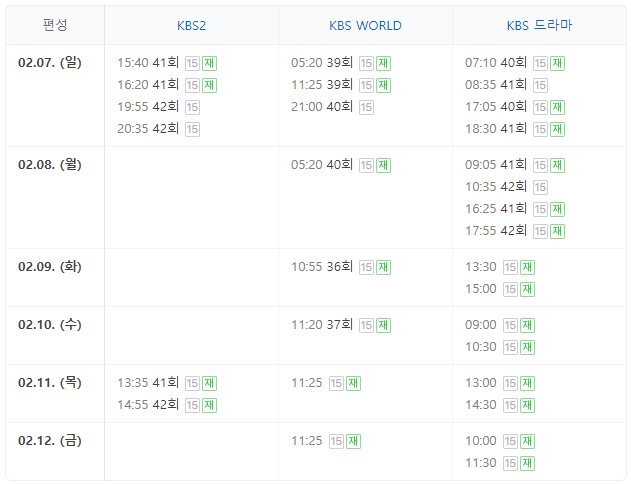The width and height of the screenshot is (631, 484).
Task: Open the KBS2 channel link
Action: 191,26
